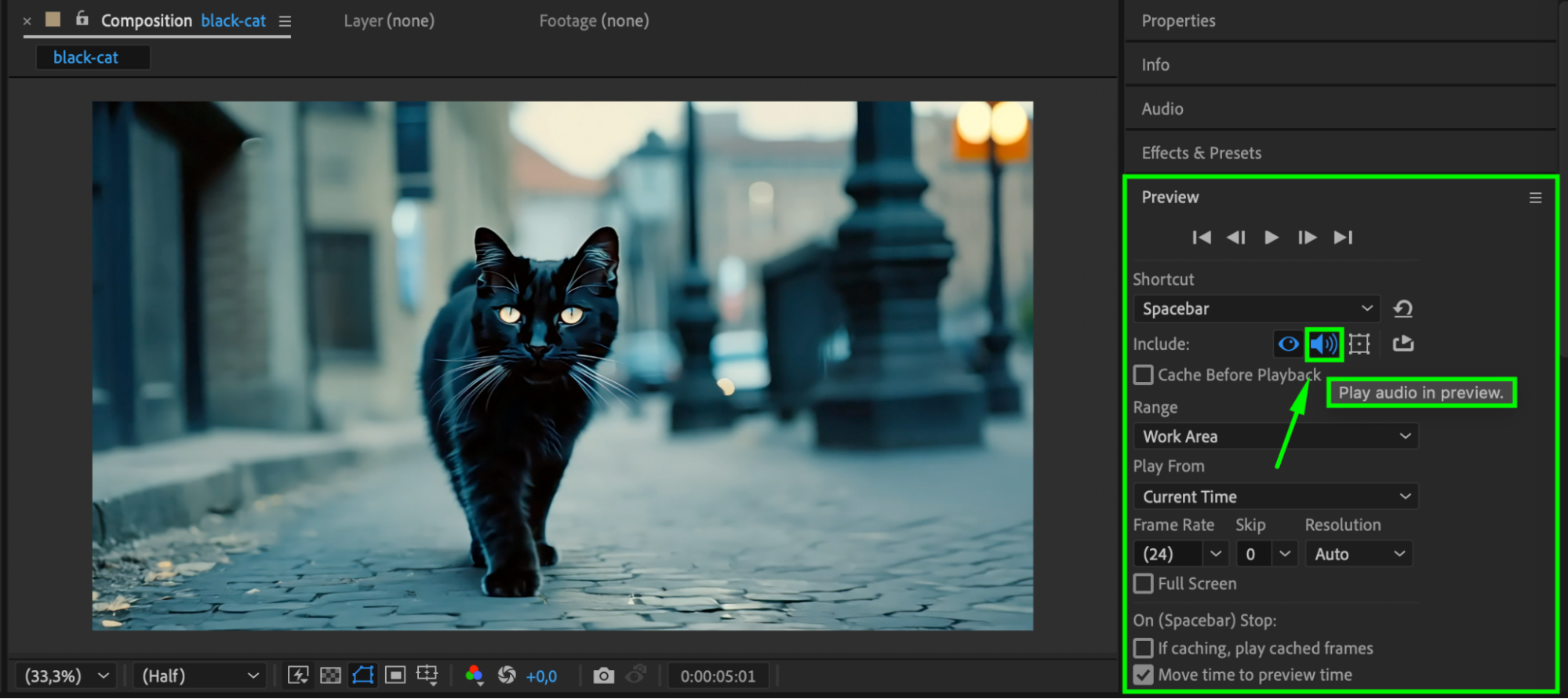1568x699 pixels.
Task: Click the Reset Exposure icon
Action: (x=507, y=675)
